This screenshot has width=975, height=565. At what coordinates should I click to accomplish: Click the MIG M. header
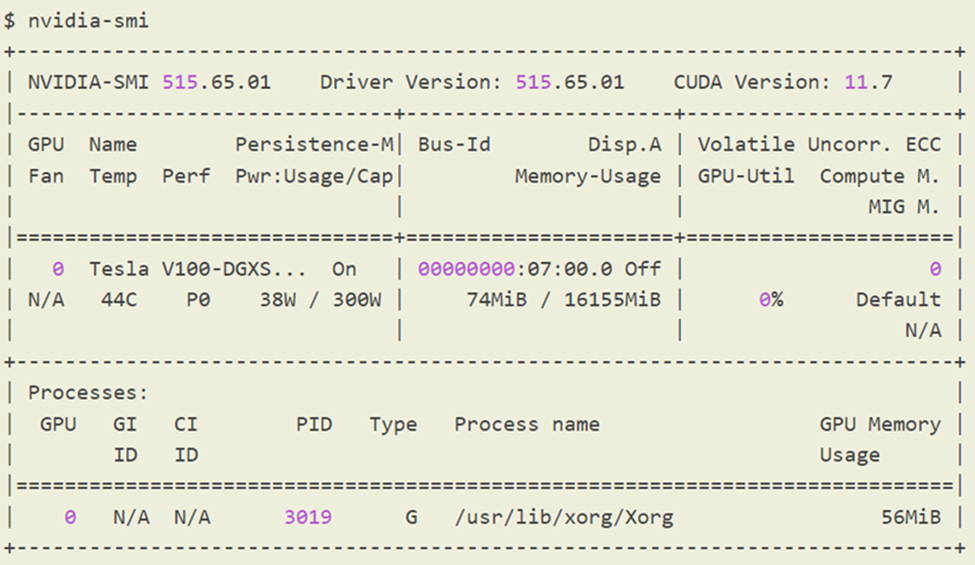pos(904,206)
